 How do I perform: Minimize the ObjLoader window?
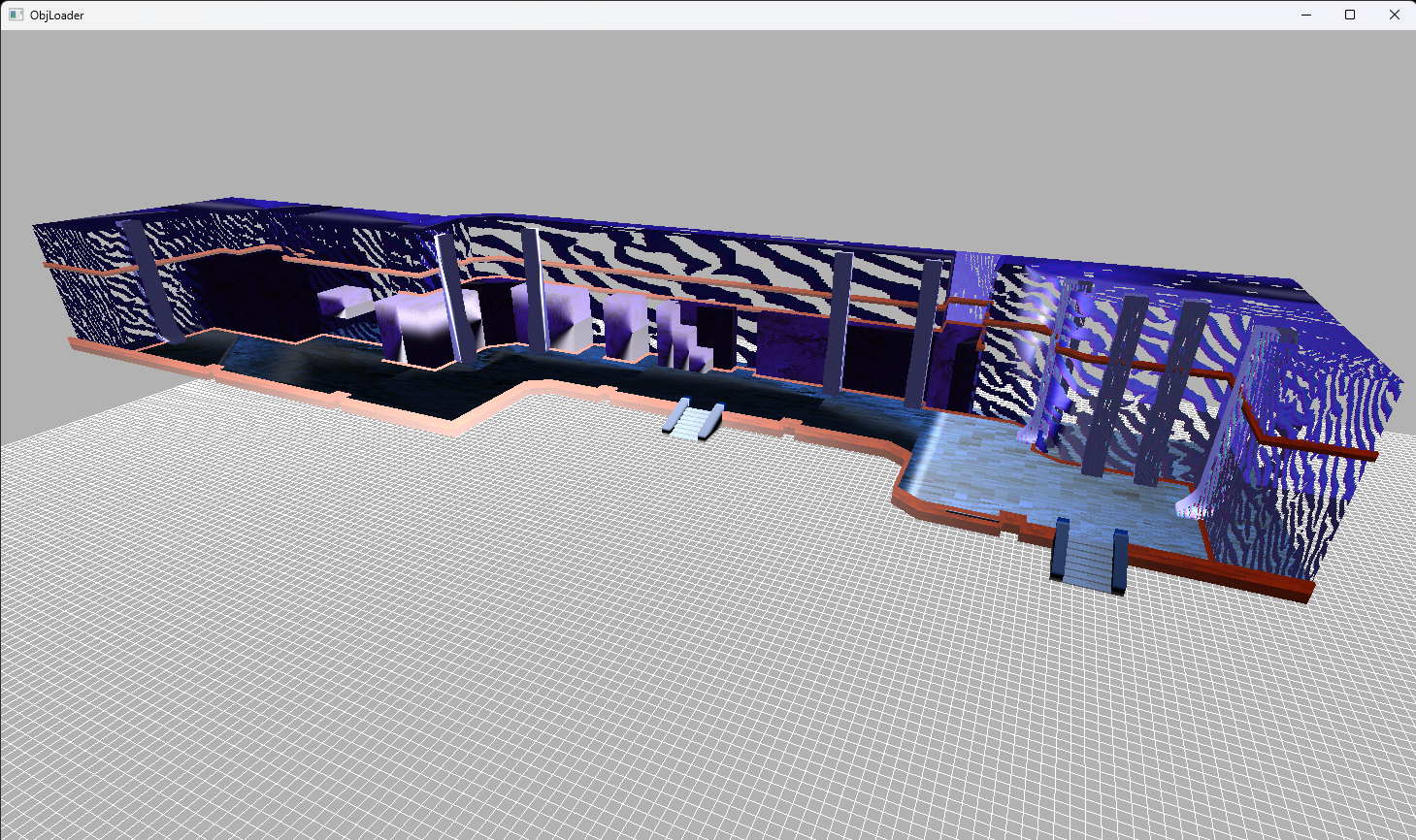point(1305,16)
